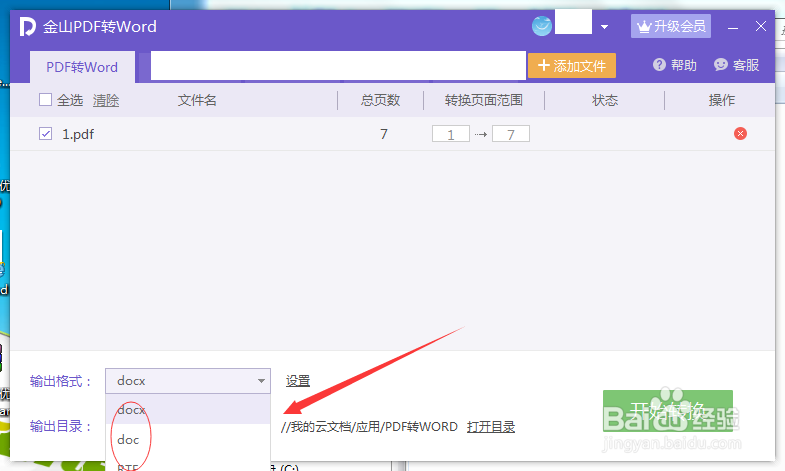Click the 打开目录 open folder link
Image resolution: width=785 pixels, height=471 pixels.
491,427
